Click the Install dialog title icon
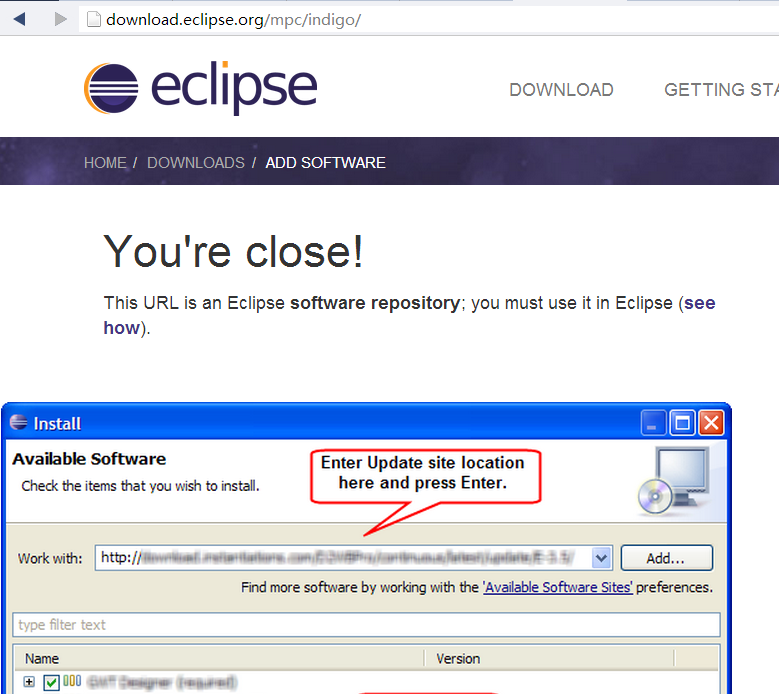 pos(19,423)
